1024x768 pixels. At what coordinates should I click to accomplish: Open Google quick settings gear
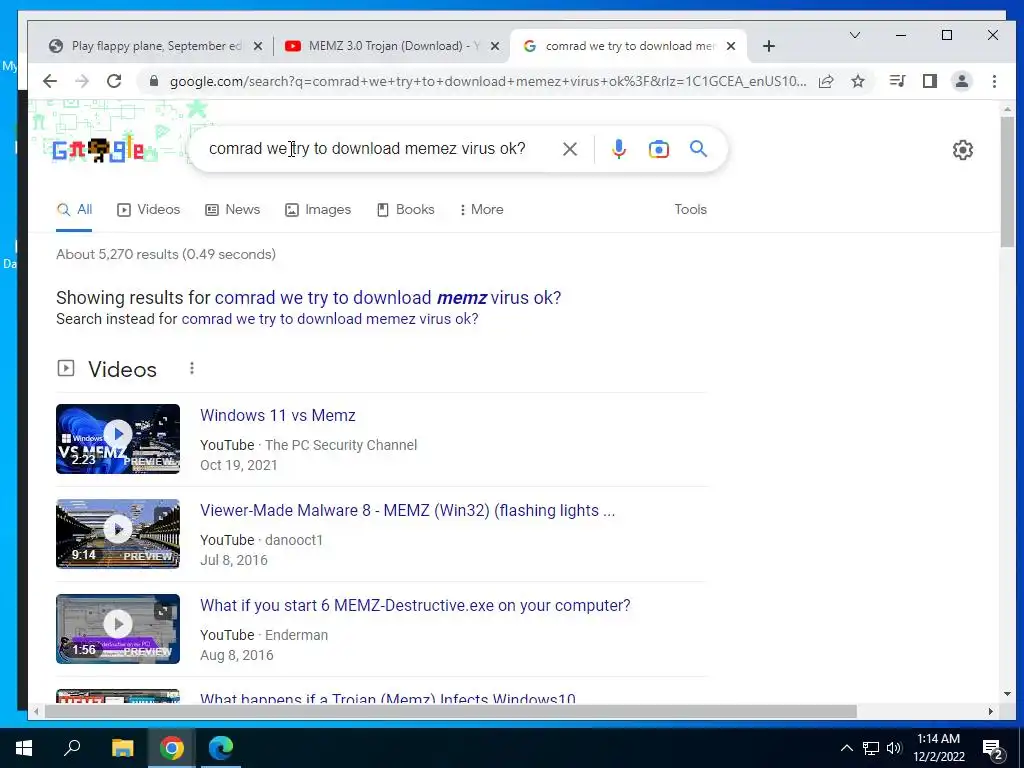[x=962, y=150]
